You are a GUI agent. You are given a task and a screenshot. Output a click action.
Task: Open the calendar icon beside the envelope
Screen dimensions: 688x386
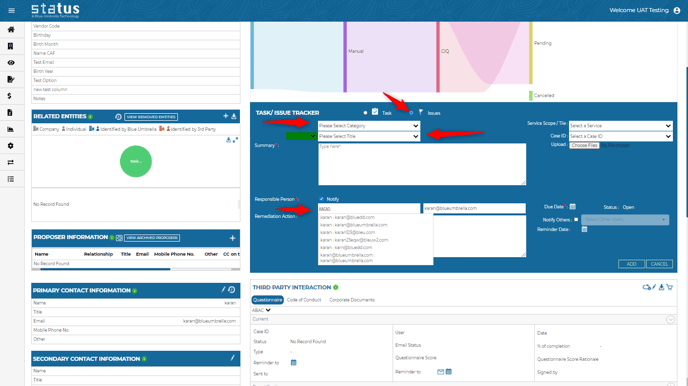point(448,372)
